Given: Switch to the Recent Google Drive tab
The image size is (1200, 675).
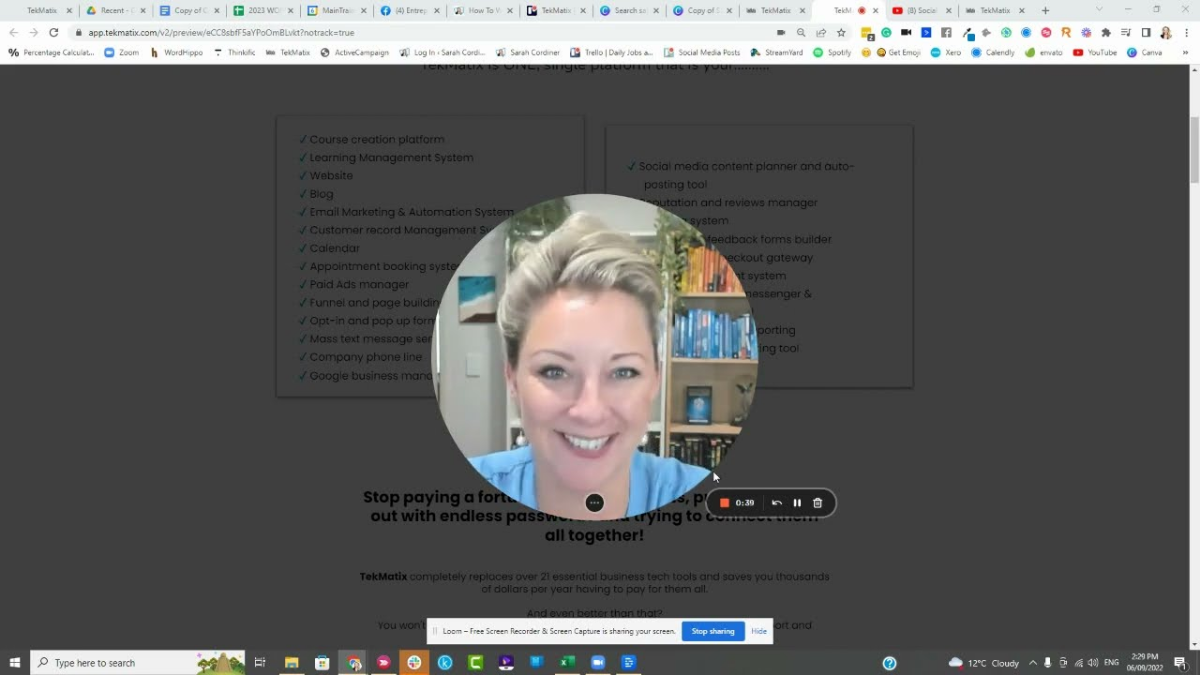Looking at the screenshot, I should 117,10.
